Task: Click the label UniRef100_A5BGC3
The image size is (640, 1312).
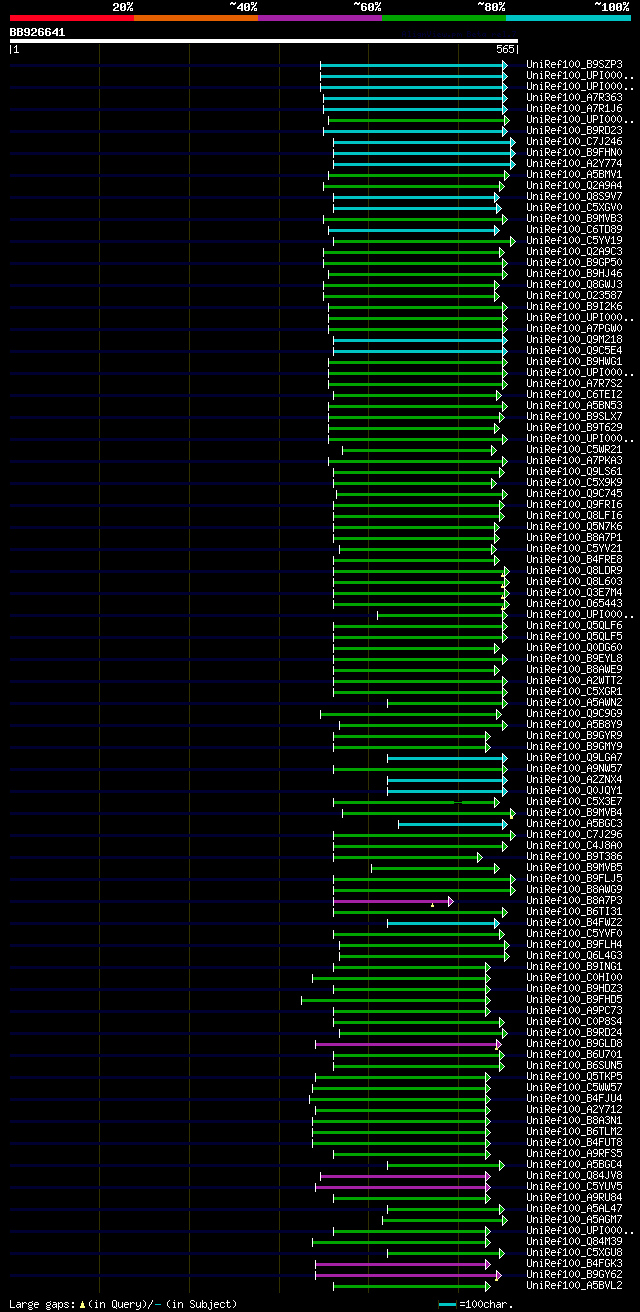Action: 574,824
